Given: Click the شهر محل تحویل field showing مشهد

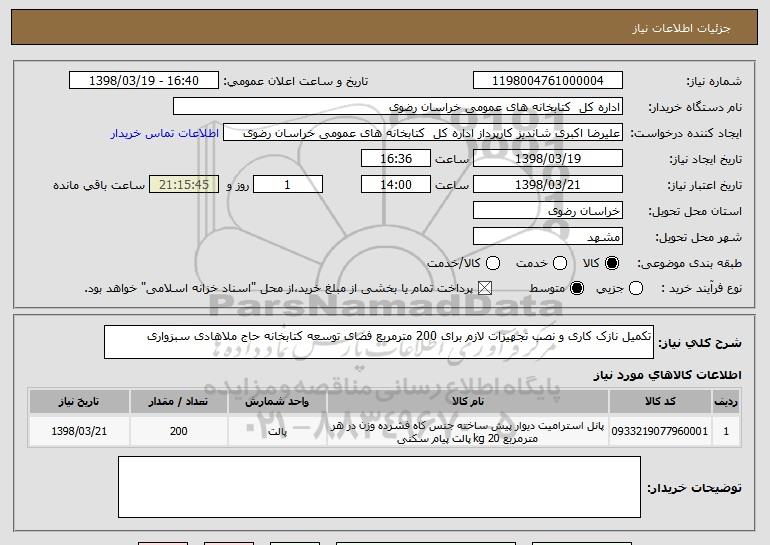Looking at the screenshot, I should click(x=546, y=237).
